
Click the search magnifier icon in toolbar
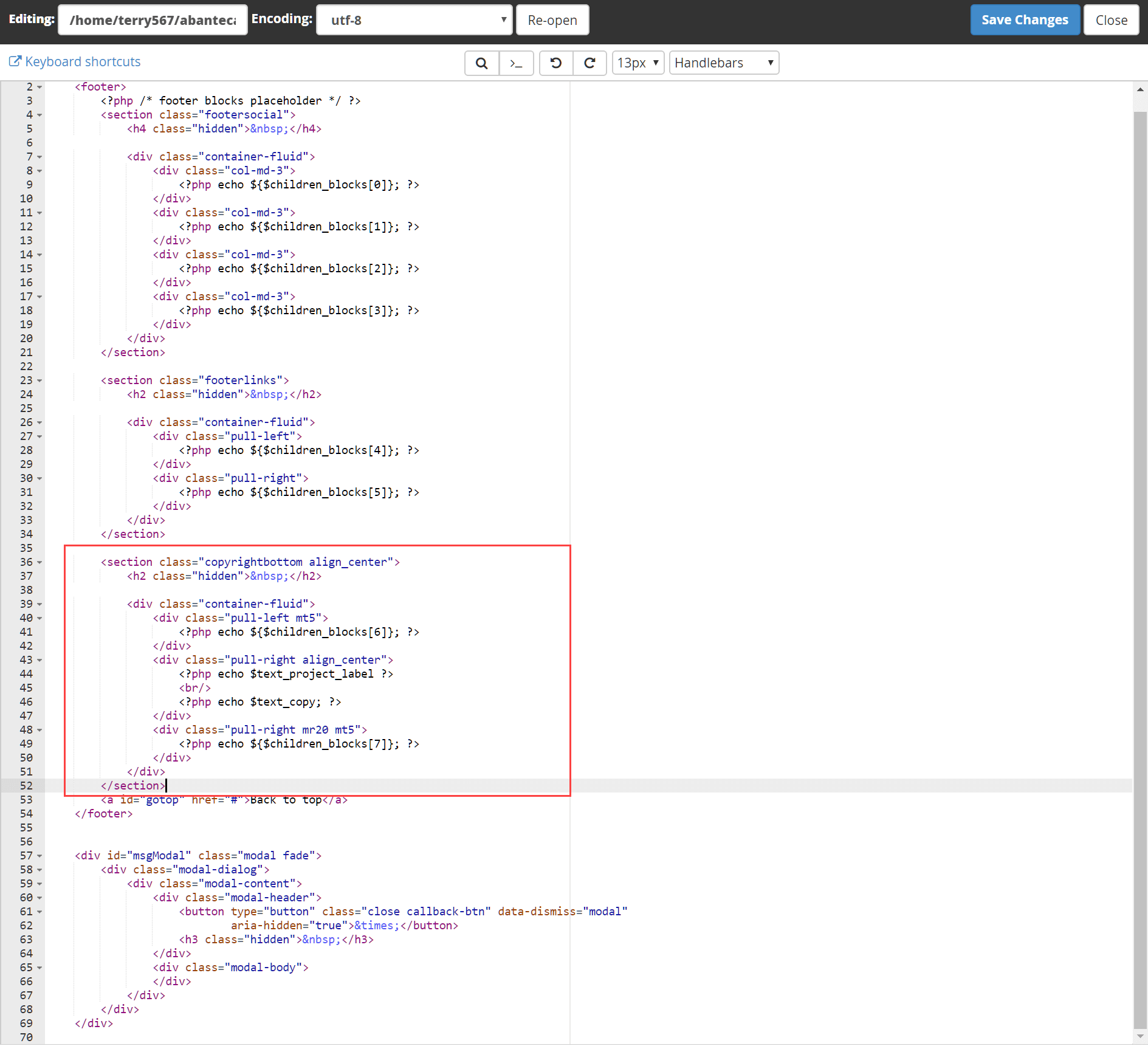481,63
